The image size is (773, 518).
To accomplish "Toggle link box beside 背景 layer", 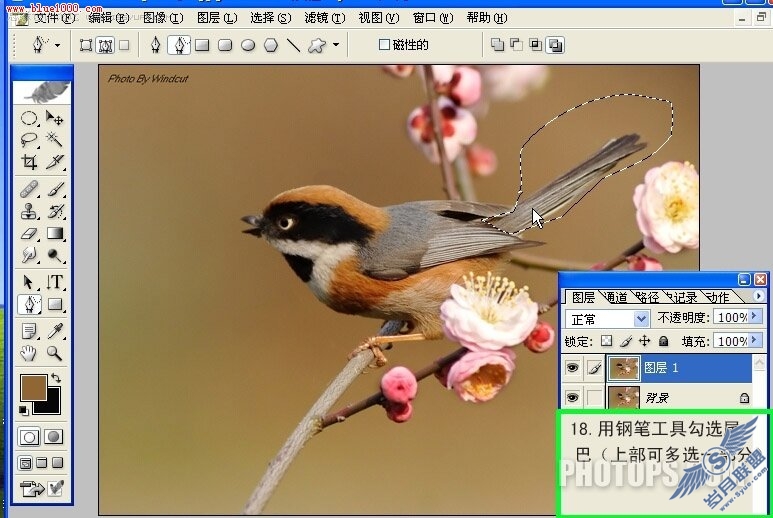I will tap(595, 397).
